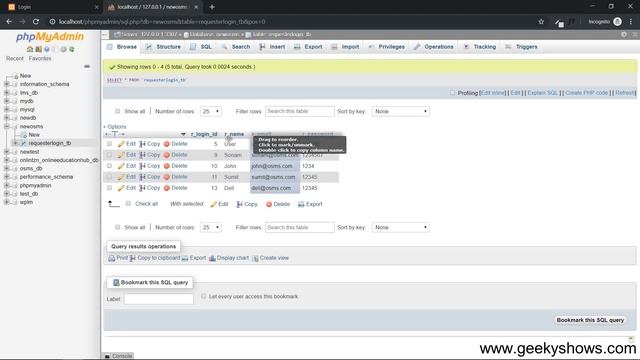
Task: Enable upper Show all checkbox
Action: [x=118, y=111]
